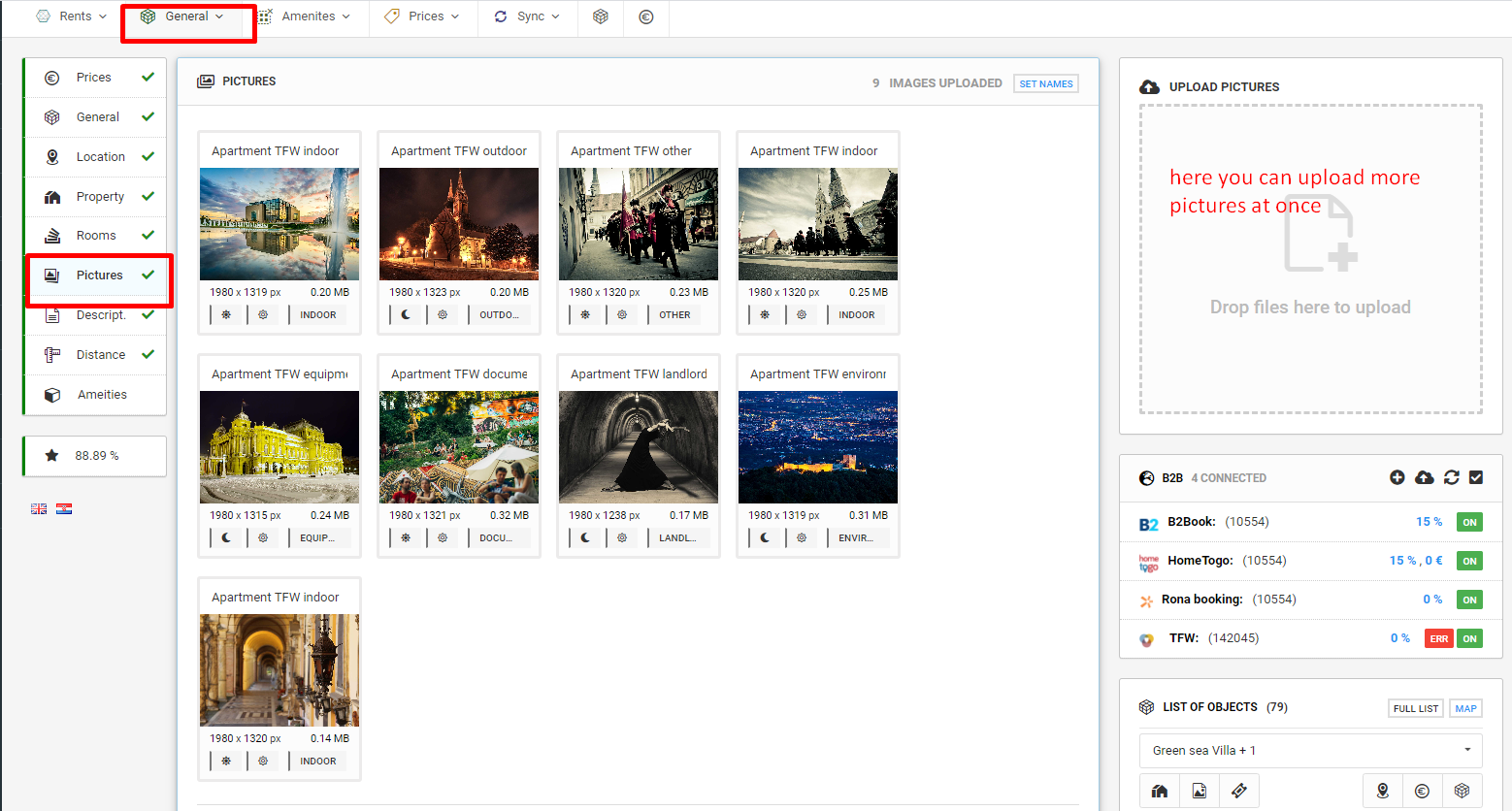Switch language to English via UK flag

(39, 508)
